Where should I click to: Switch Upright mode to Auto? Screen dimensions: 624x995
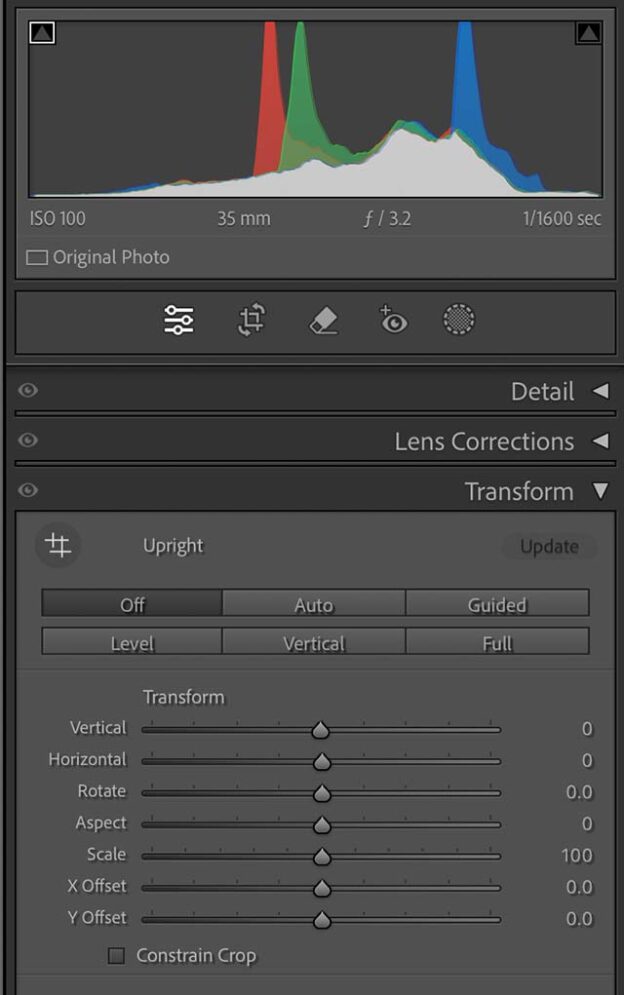(x=313, y=604)
